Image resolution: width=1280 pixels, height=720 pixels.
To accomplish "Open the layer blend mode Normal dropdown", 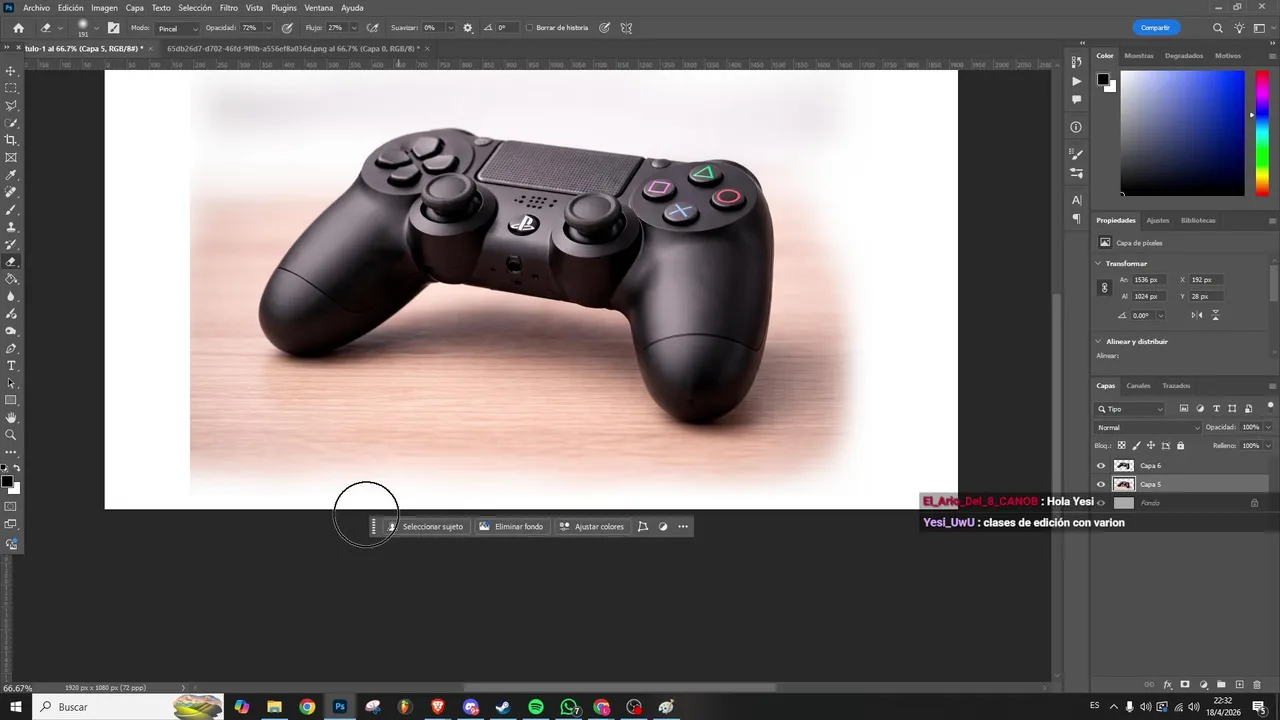I will pos(1148,427).
